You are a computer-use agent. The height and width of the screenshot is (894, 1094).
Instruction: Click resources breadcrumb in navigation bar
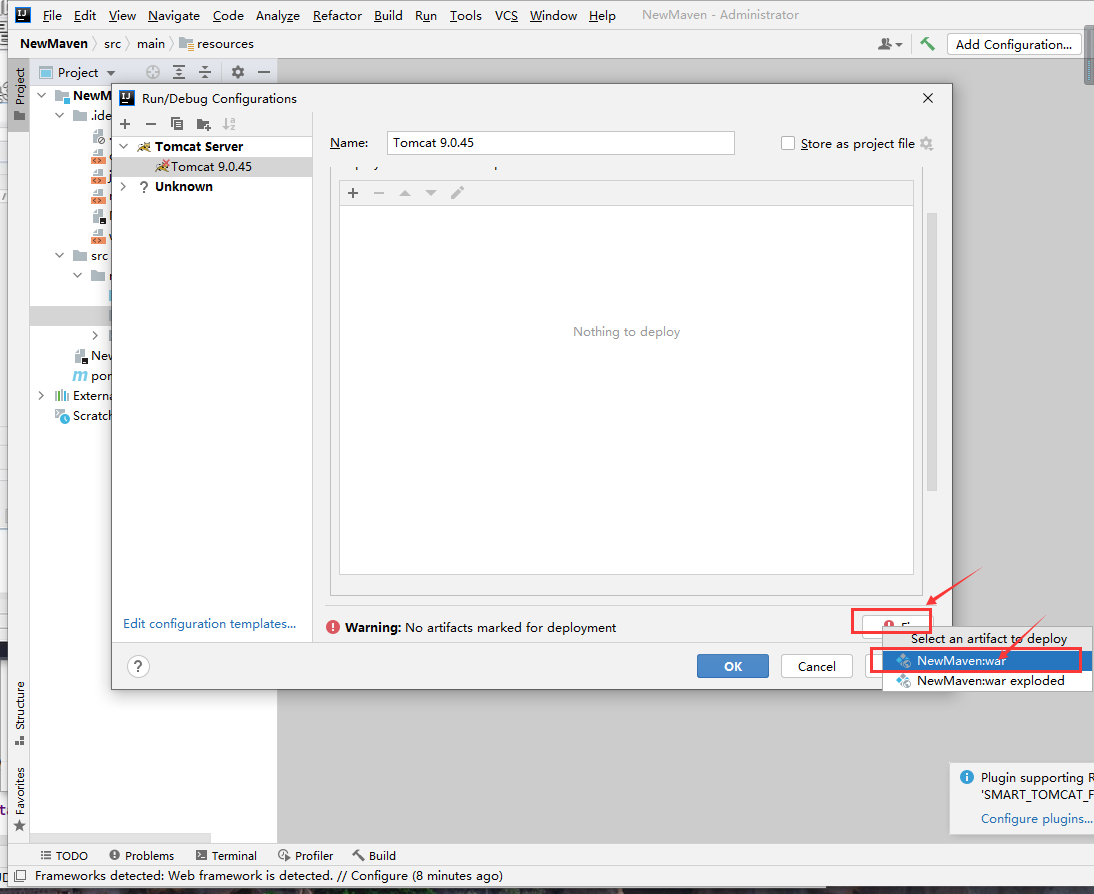[217, 44]
